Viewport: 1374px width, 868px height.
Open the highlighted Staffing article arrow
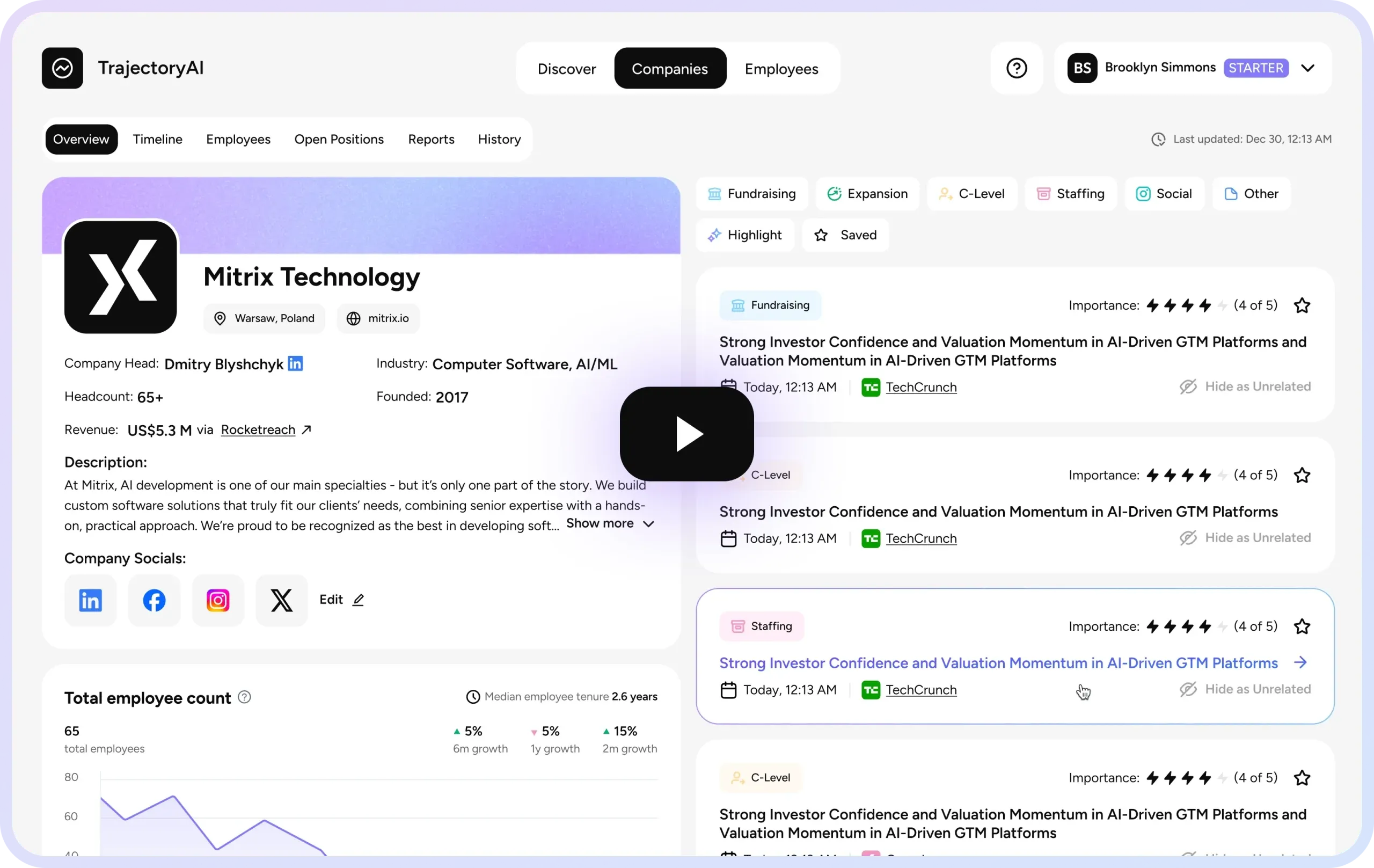coord(1300,662)
